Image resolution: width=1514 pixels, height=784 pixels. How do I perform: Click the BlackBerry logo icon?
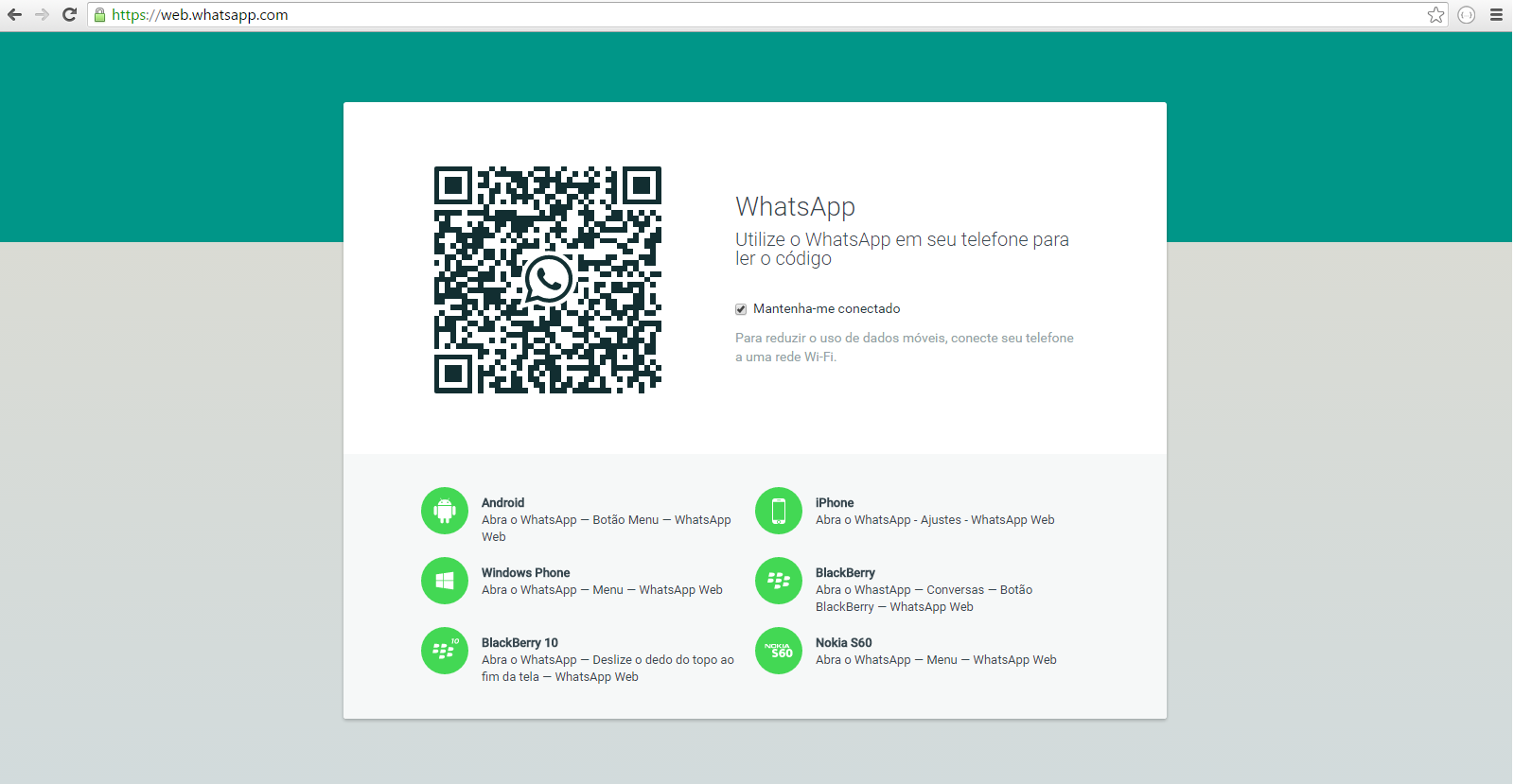pyautogui.click(x=779, y=581)
